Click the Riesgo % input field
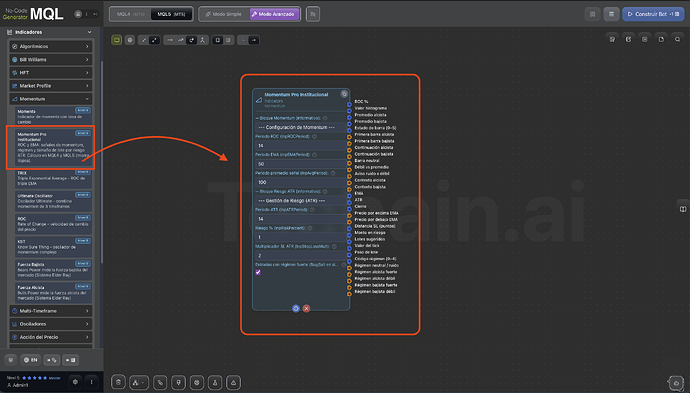690x393 pixels. (x=301, y=237)
